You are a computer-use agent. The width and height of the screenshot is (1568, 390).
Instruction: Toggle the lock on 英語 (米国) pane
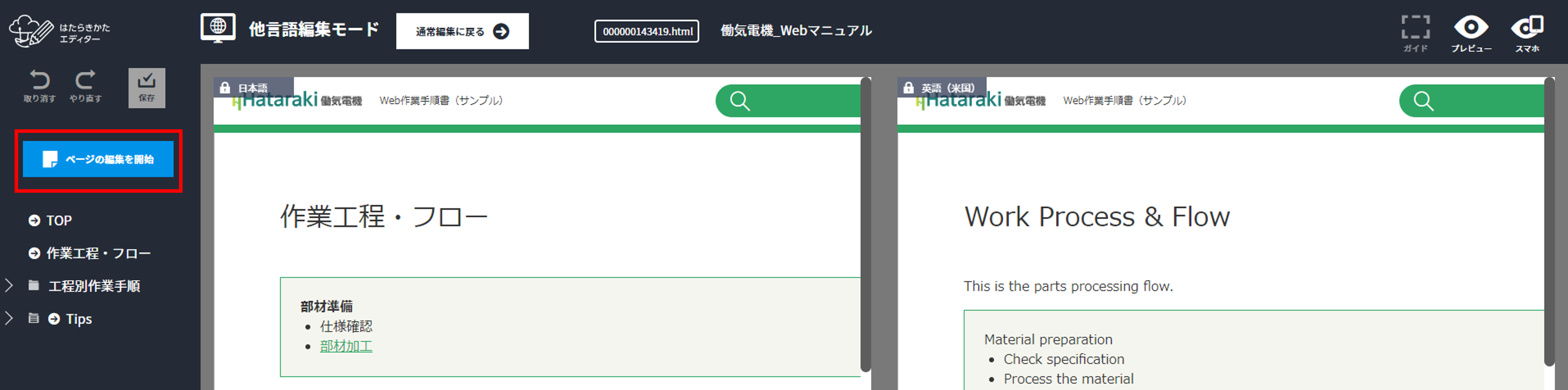pos(909,89)
